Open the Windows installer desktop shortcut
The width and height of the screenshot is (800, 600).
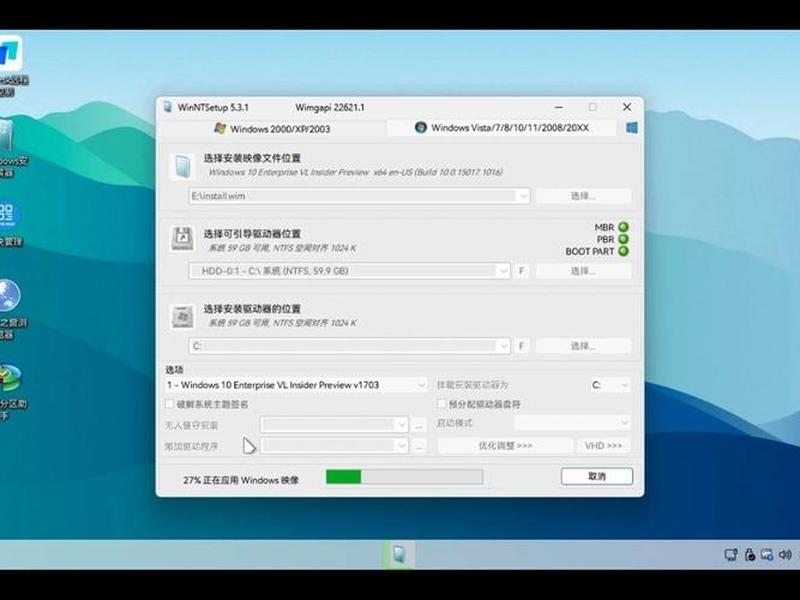click(x=6, y=137)
